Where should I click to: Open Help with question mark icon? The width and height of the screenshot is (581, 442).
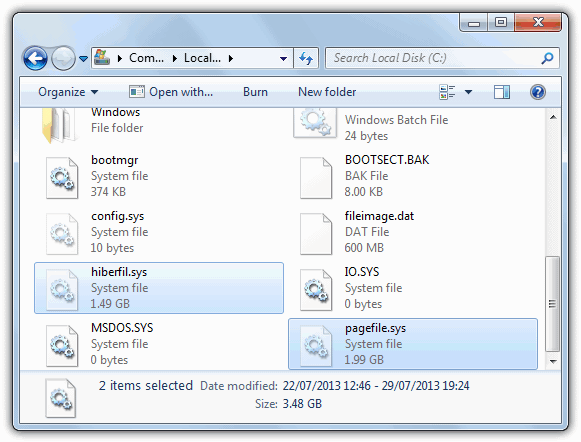pyautogui.click(x=538, y=92)
